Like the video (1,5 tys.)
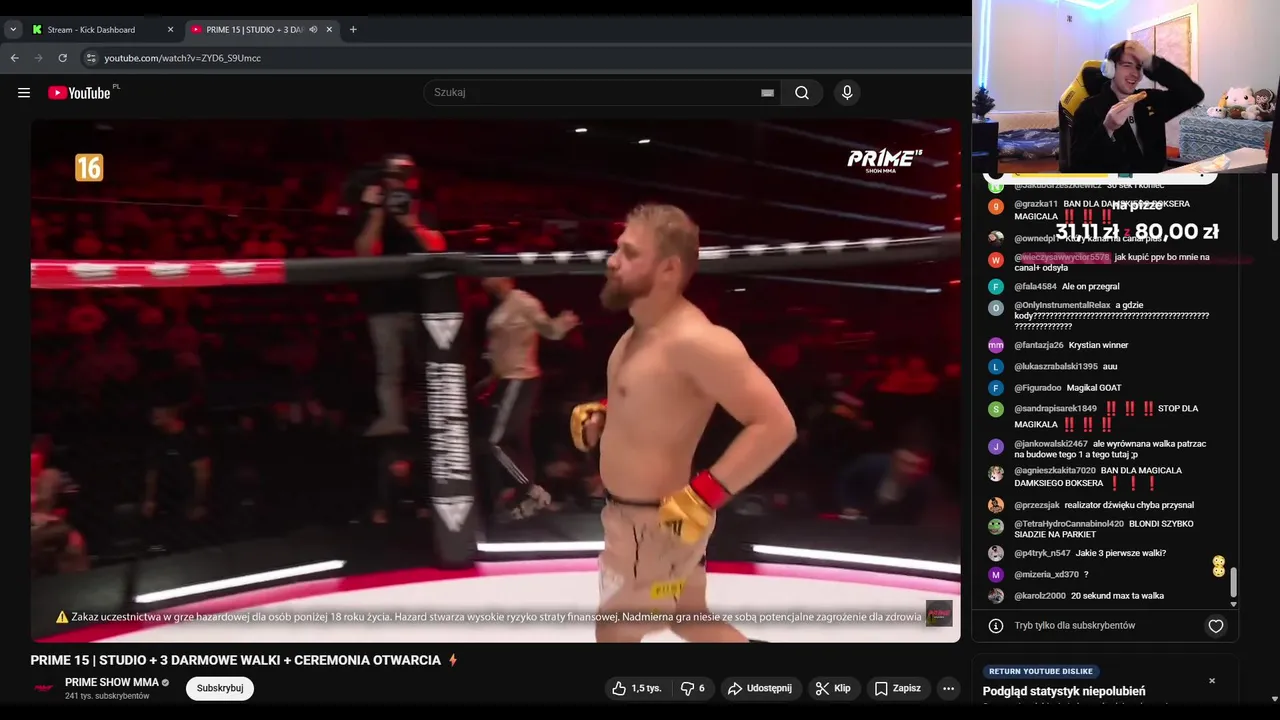This screenshot has width=1280, height=720. (637, 688)
